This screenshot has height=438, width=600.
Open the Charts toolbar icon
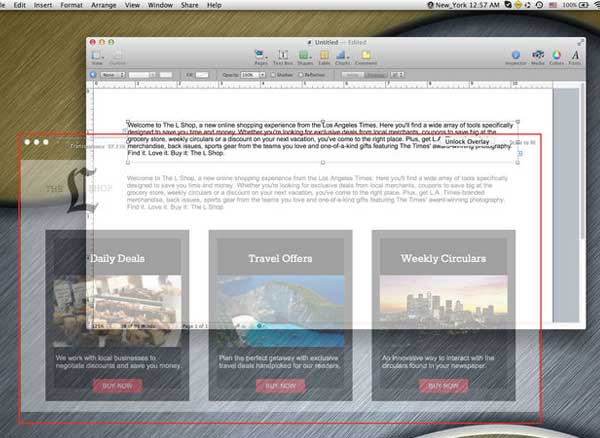tap(342, 57)
